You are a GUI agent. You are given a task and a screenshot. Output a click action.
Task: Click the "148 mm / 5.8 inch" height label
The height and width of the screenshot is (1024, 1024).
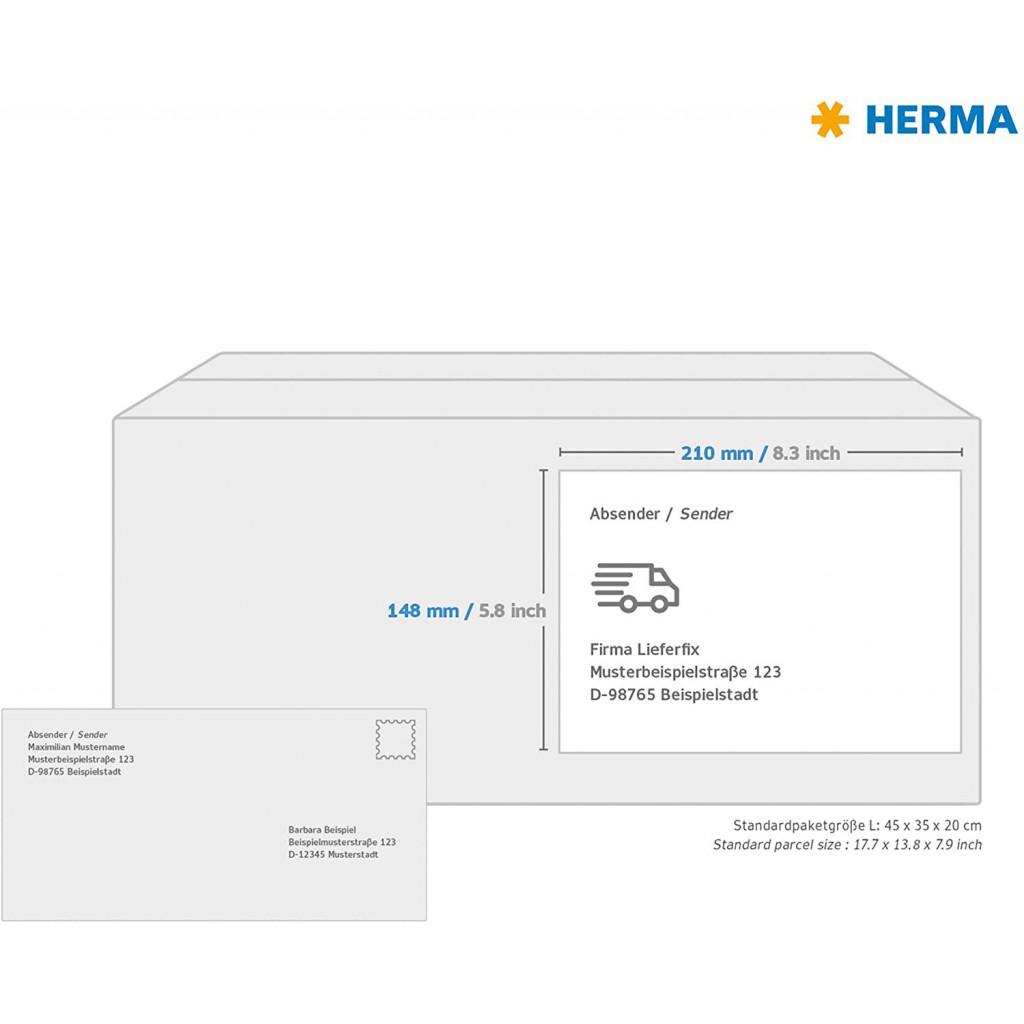466,611
